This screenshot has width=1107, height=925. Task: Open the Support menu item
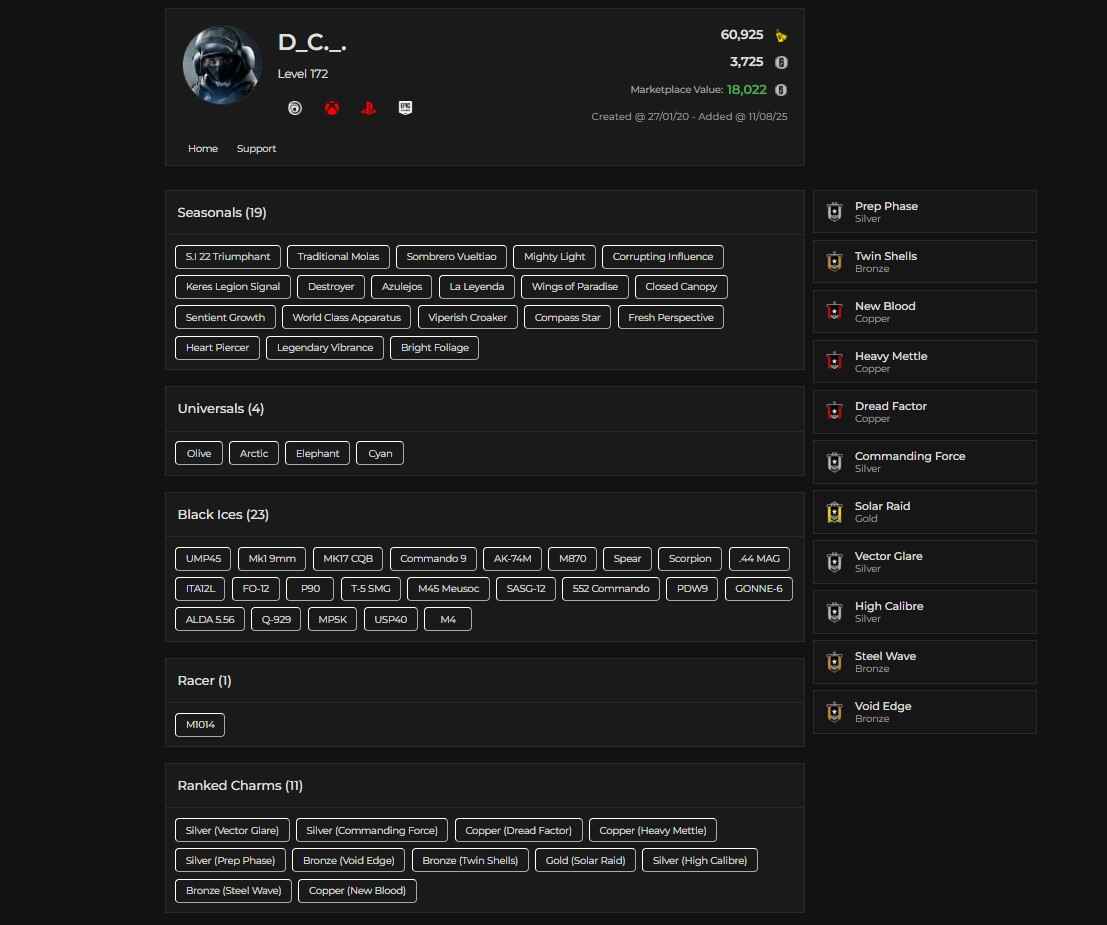[x=256, y=149]
